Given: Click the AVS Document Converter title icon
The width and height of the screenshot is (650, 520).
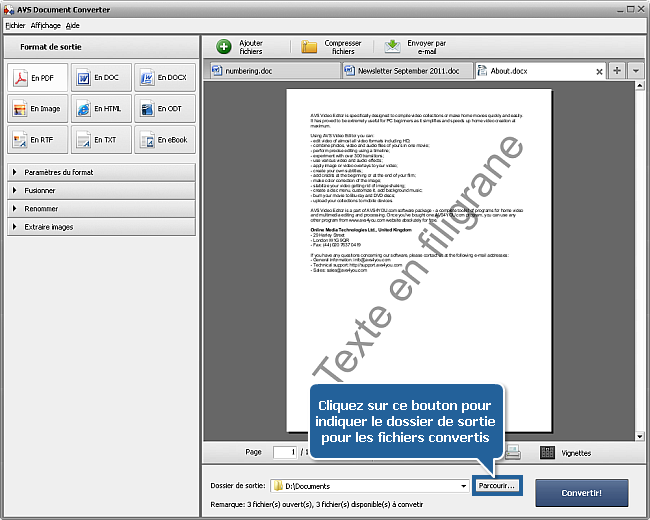Looking at the screenshot, I should (x=9, y=10).
